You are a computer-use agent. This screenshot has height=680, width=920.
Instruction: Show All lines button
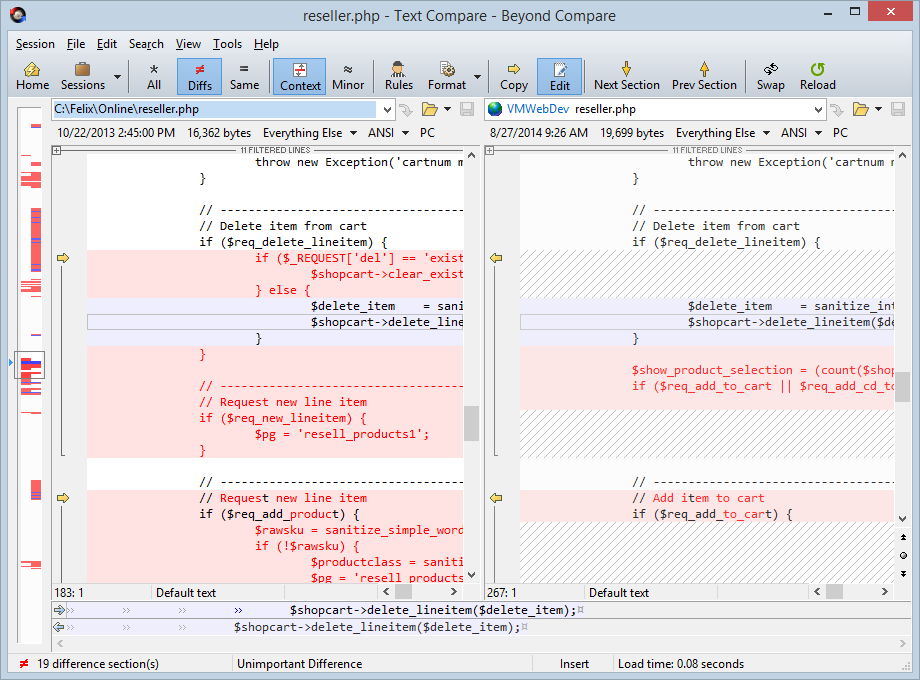coord(154,76)
